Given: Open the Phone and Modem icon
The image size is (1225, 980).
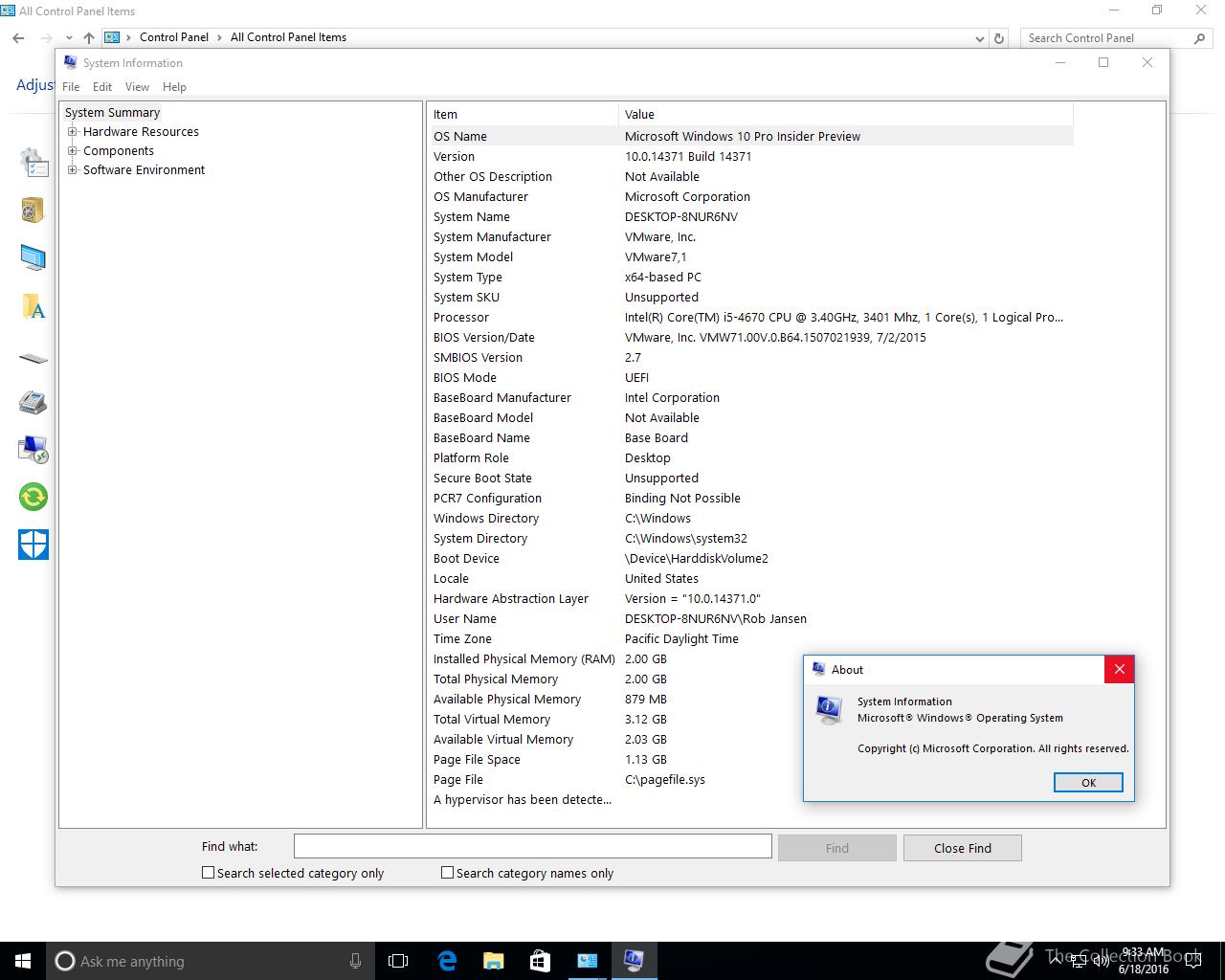Looking at the screenshot, I should click(33, 402).
